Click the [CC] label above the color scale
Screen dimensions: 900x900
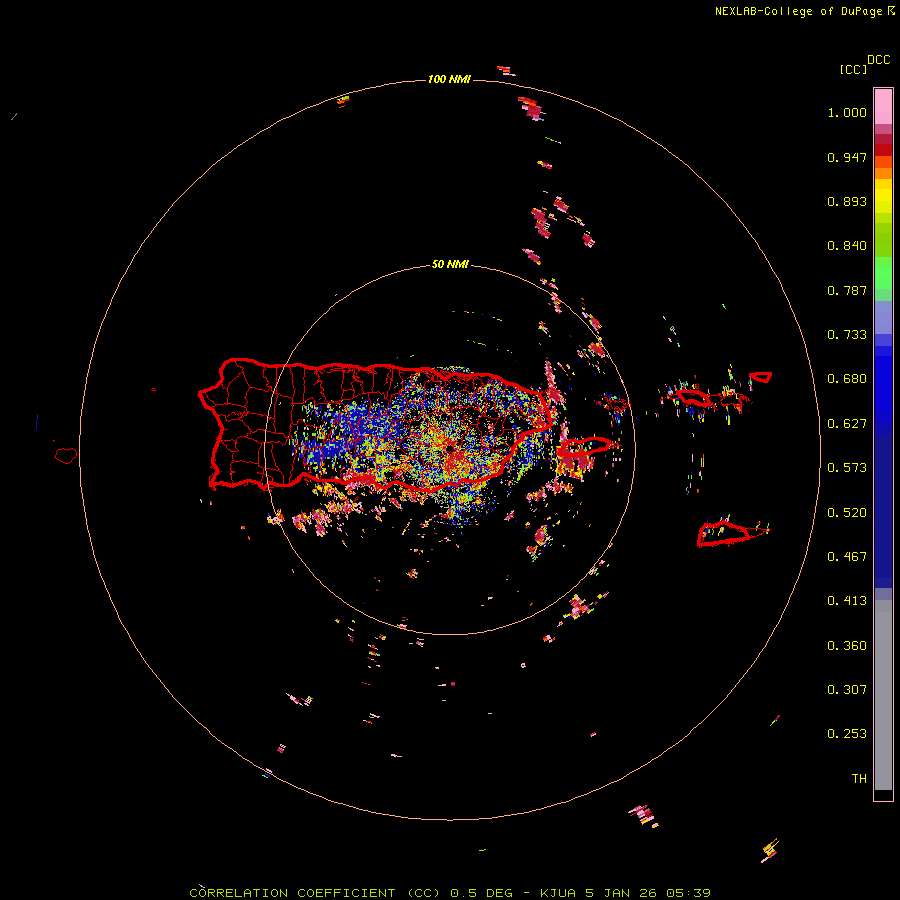point(853,69)
